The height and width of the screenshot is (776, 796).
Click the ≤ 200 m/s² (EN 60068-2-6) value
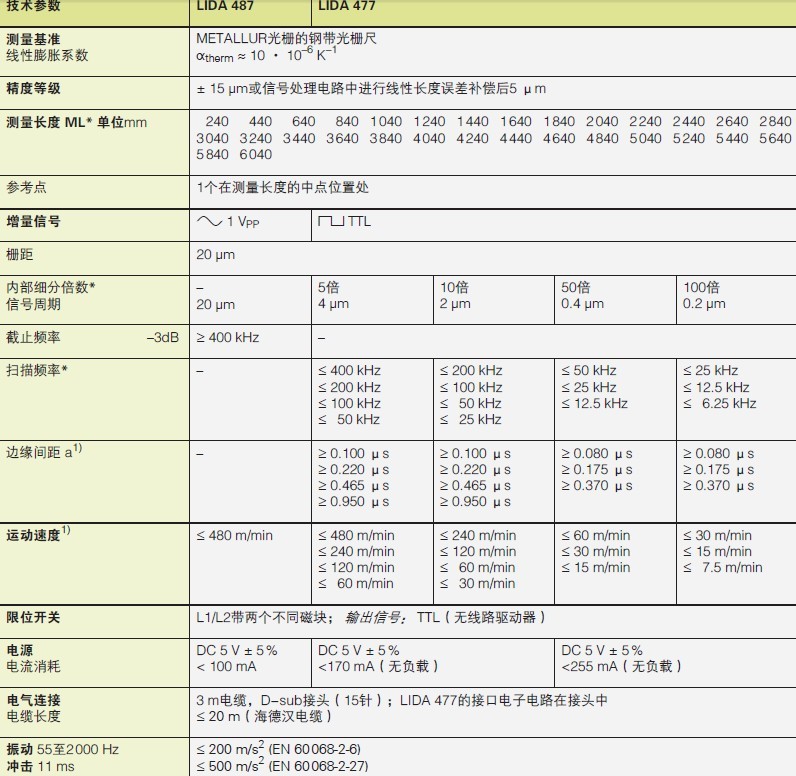pyautogui.click(x=279, y=748)
